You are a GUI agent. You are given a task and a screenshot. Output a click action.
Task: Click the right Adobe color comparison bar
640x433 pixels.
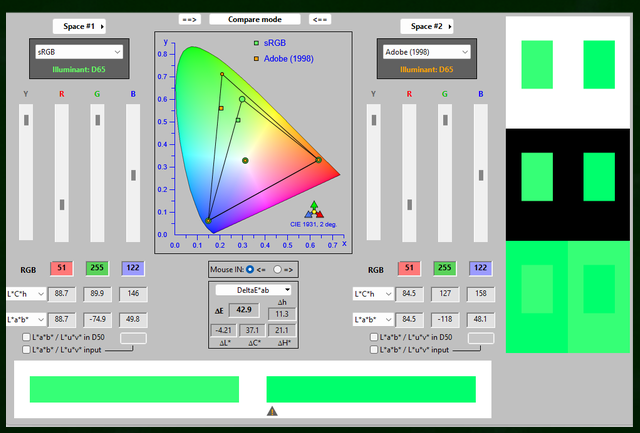tap(371, 389)
